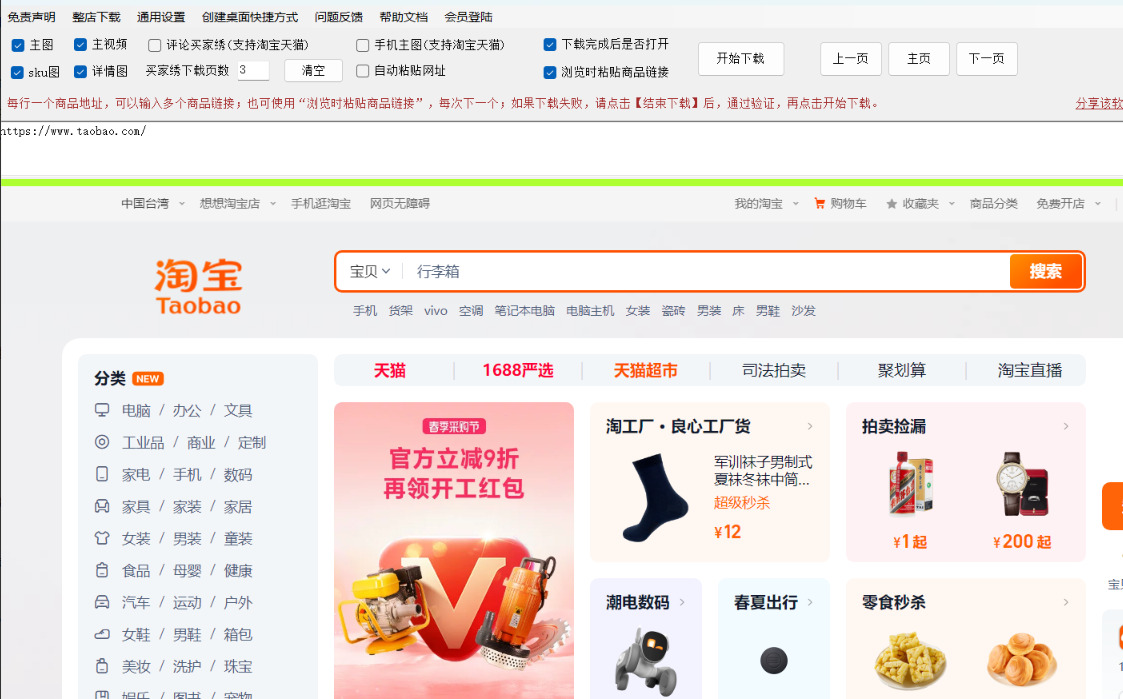Screen dimensions: 1123x699
Task: Click the 买家秀下载页数 number field
Action: coord(253,70)
